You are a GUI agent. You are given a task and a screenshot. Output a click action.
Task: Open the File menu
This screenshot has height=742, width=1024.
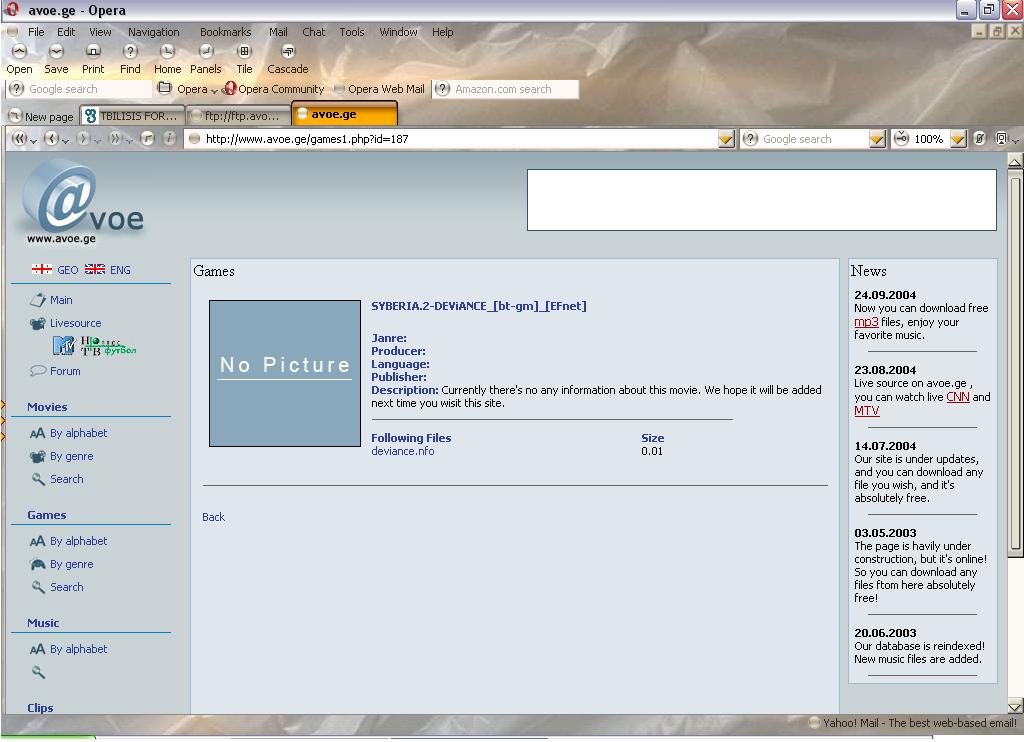[36, 31]
